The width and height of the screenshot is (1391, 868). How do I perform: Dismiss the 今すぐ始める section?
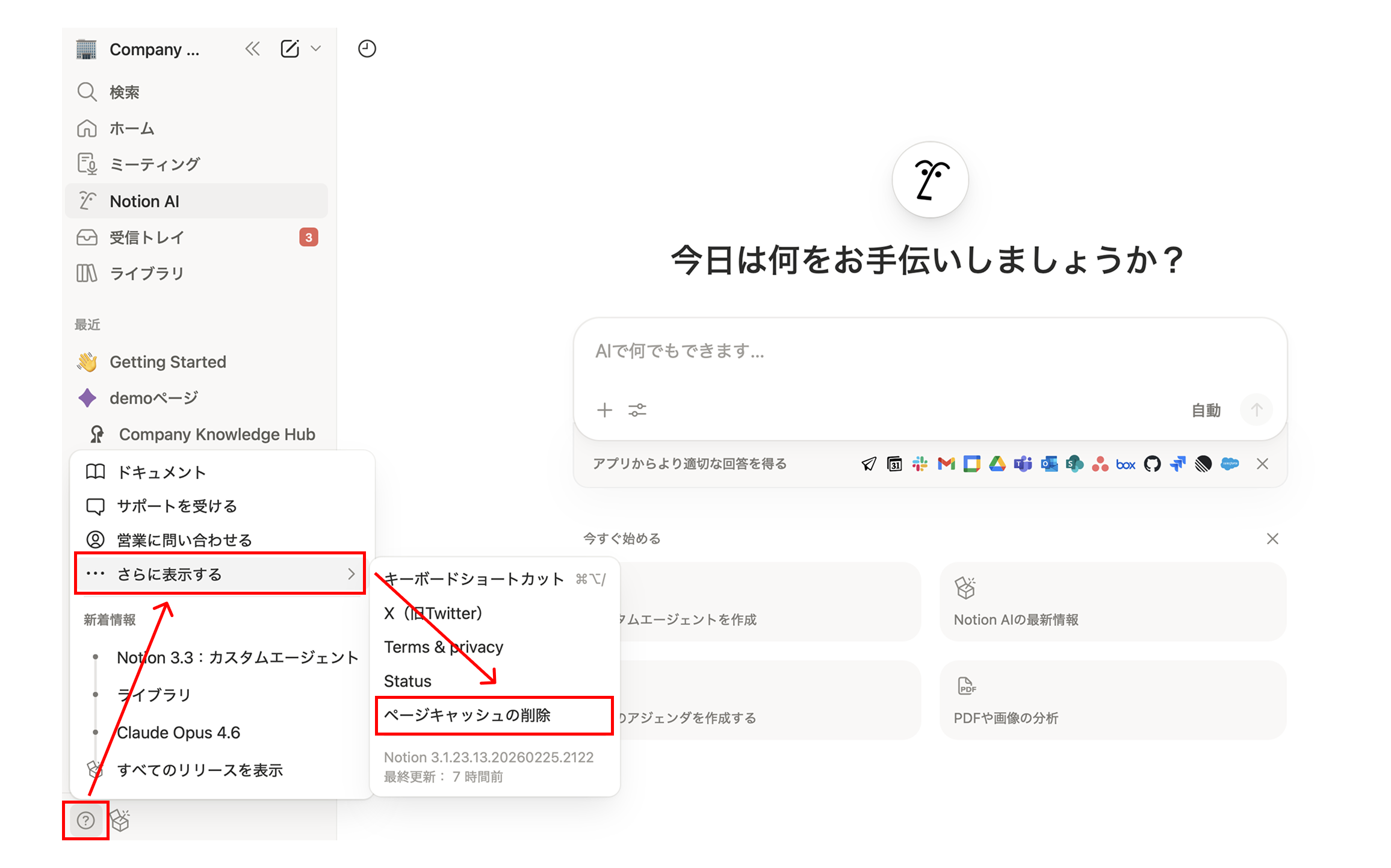[1272, 539]
